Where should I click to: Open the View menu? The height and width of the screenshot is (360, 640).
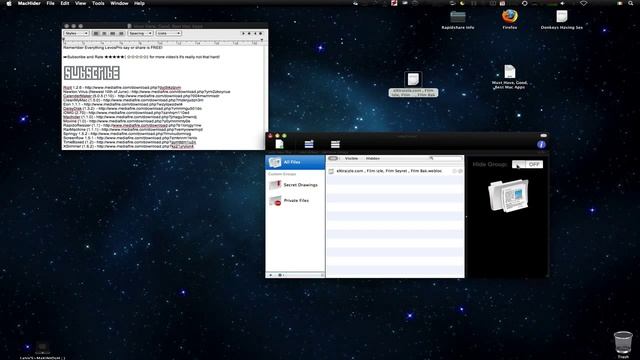80,3
